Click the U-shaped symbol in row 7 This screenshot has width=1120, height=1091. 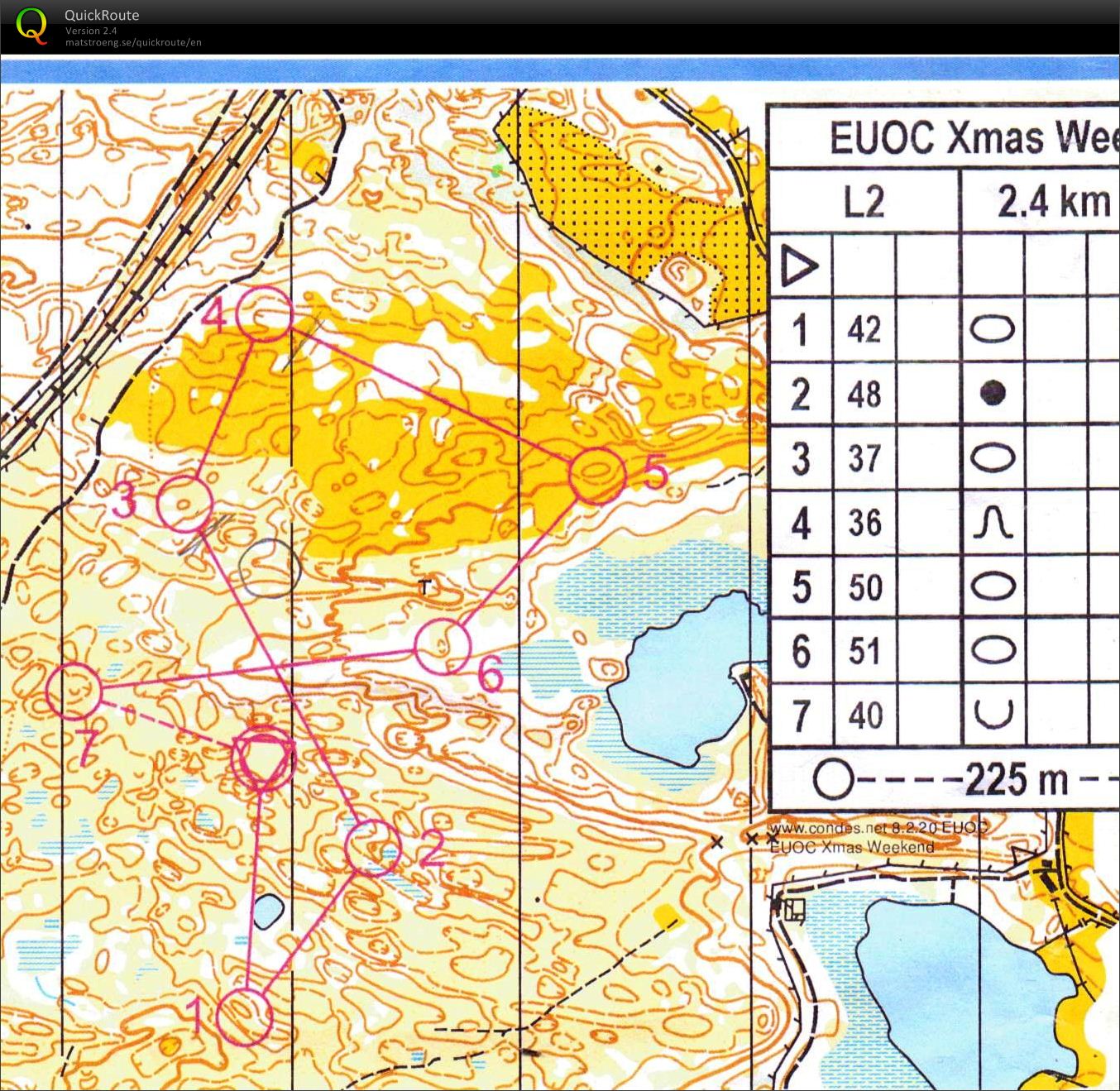tap(993, 713)
